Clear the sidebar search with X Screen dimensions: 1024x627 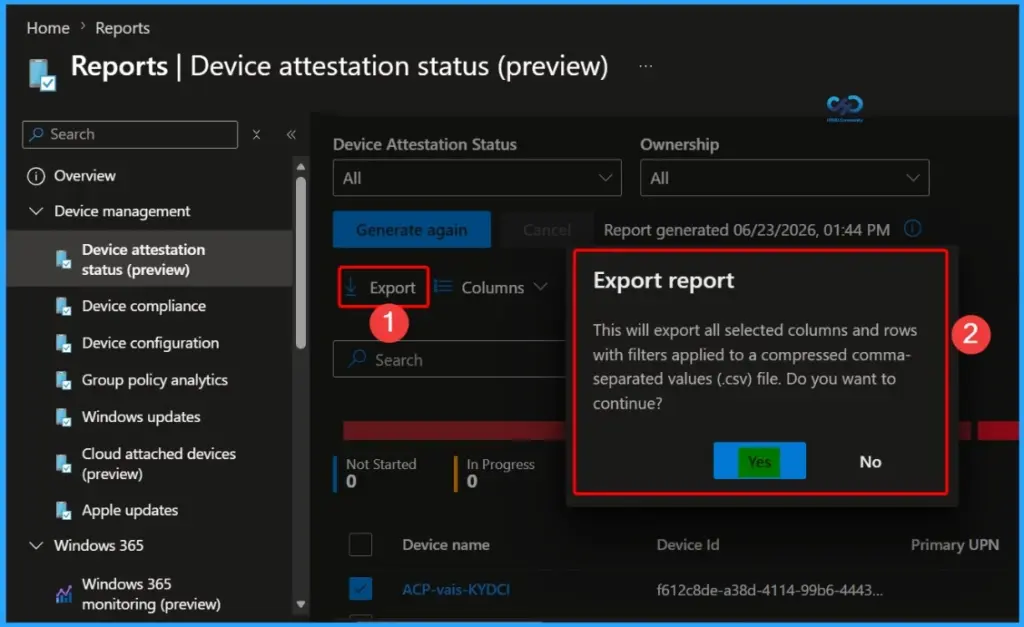pos(257,135)
